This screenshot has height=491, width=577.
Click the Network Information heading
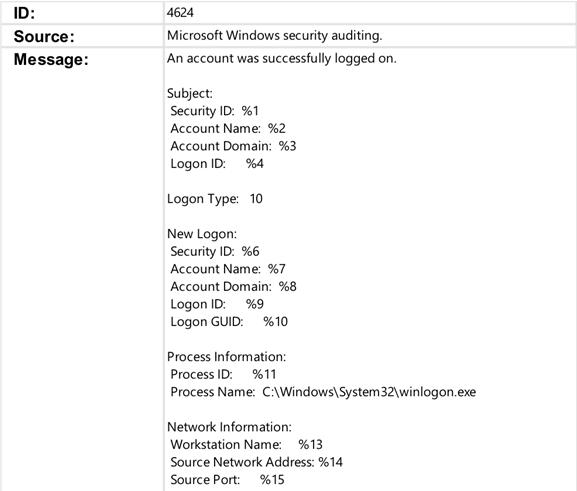[x=229, y=427]
